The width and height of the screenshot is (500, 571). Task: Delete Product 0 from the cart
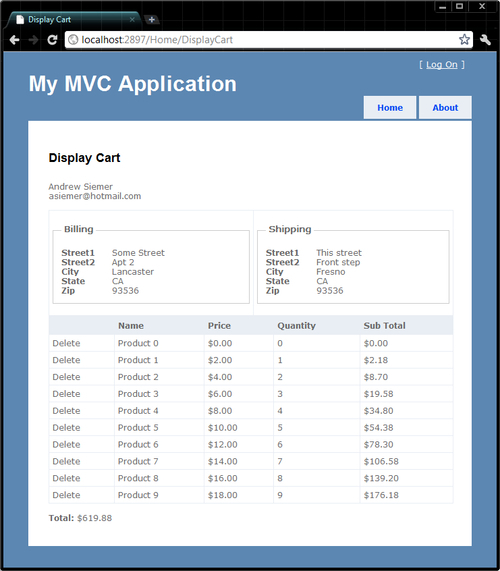(66, 343)
